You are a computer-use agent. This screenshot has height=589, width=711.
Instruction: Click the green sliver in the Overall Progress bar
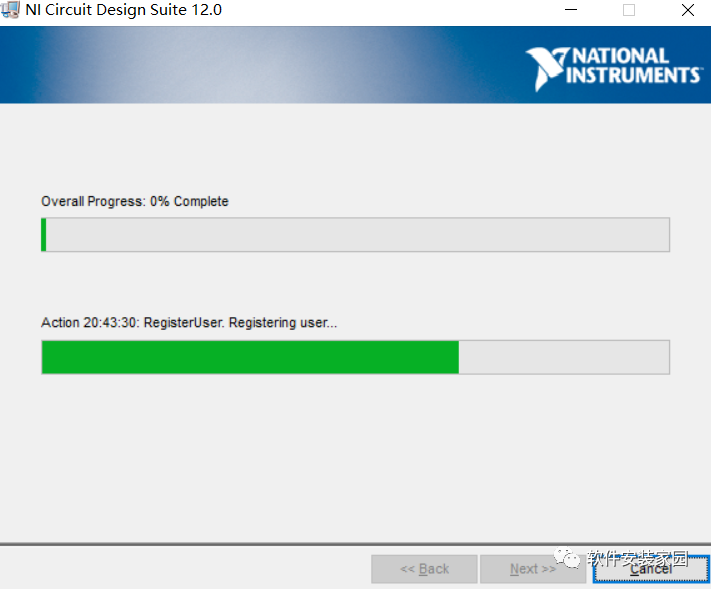pyautogui.click(x=44, y=235)
